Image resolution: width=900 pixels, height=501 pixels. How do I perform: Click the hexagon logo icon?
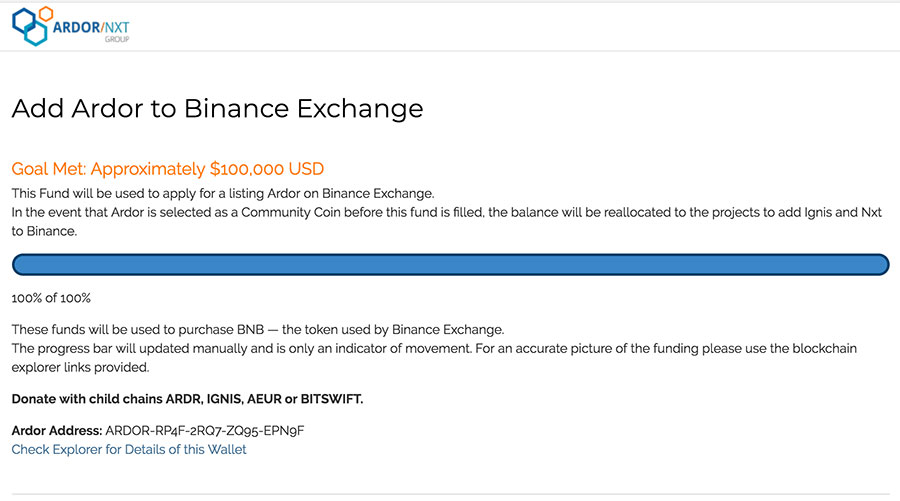pyautogui.click(x=32, y=26)
